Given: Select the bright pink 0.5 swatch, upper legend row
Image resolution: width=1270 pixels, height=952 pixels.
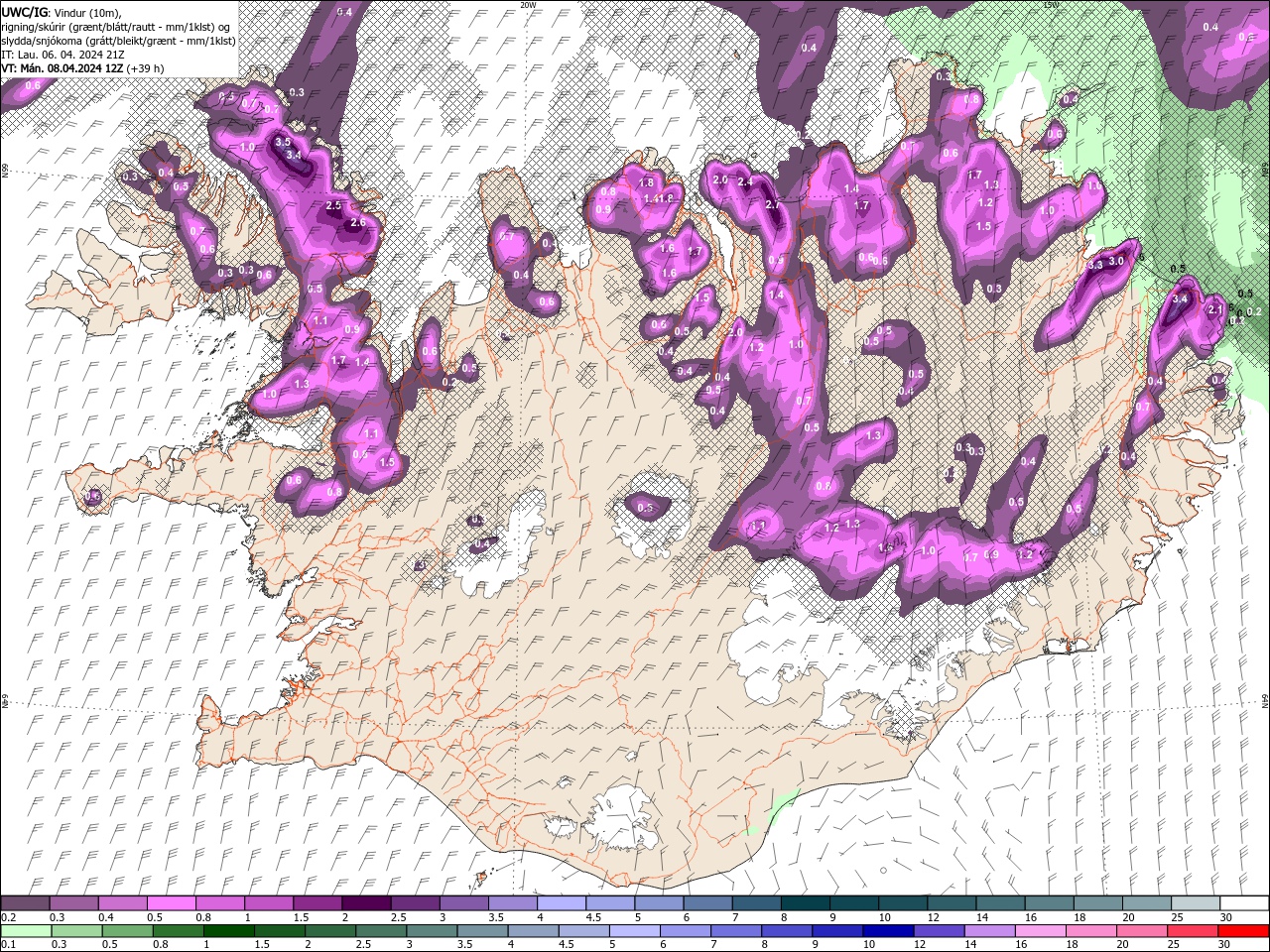Looking at the screenshot, I should (172, 903).
